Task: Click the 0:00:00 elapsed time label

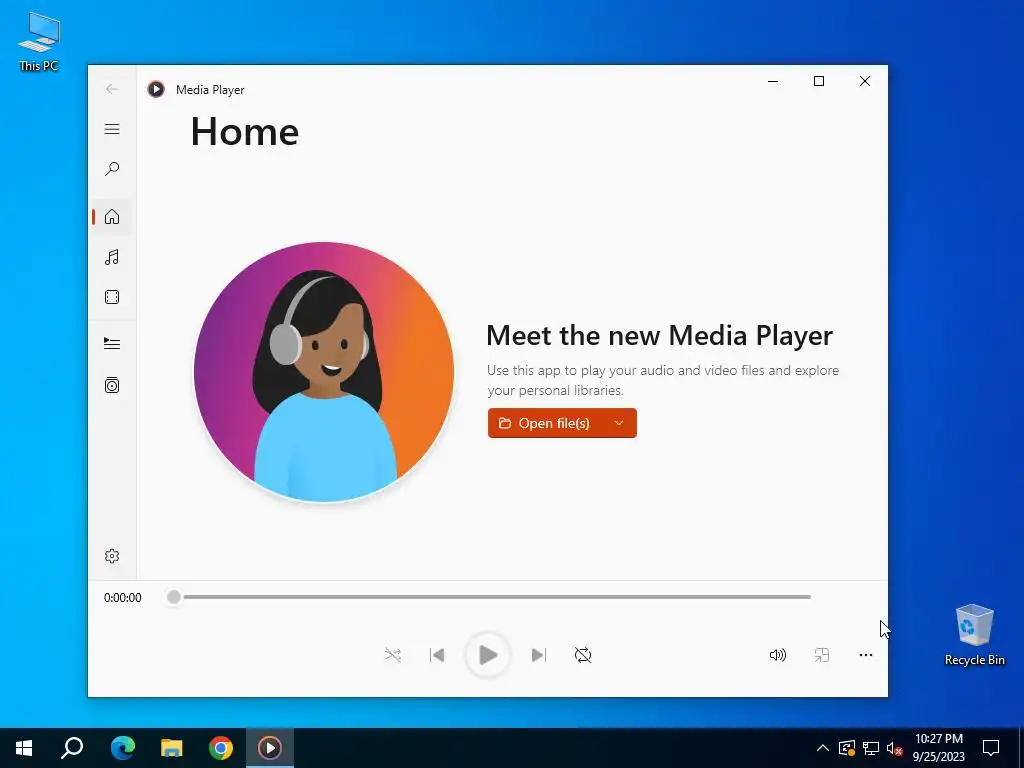Action: pos(123,598)
